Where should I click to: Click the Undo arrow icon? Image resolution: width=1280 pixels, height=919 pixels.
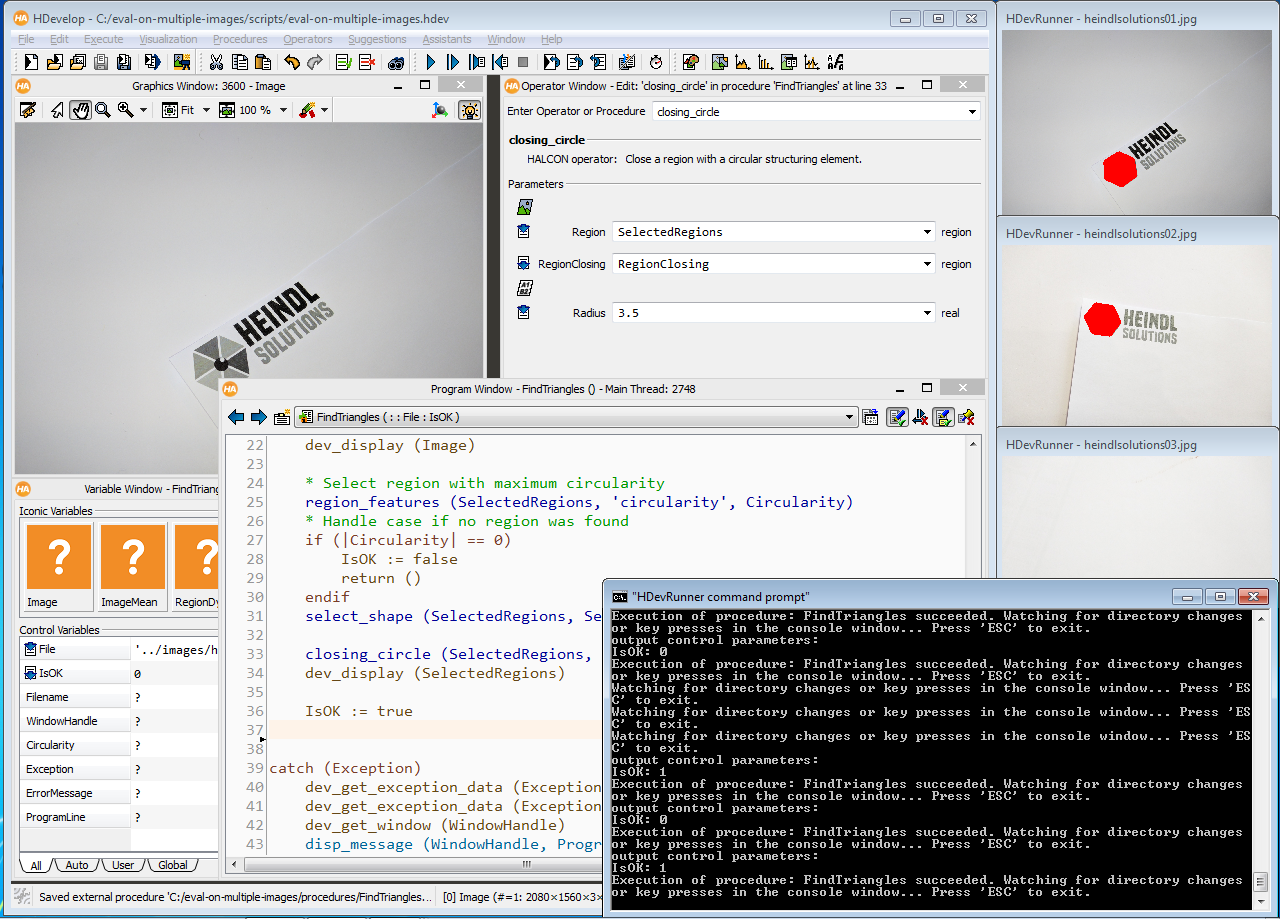(292, 62)
